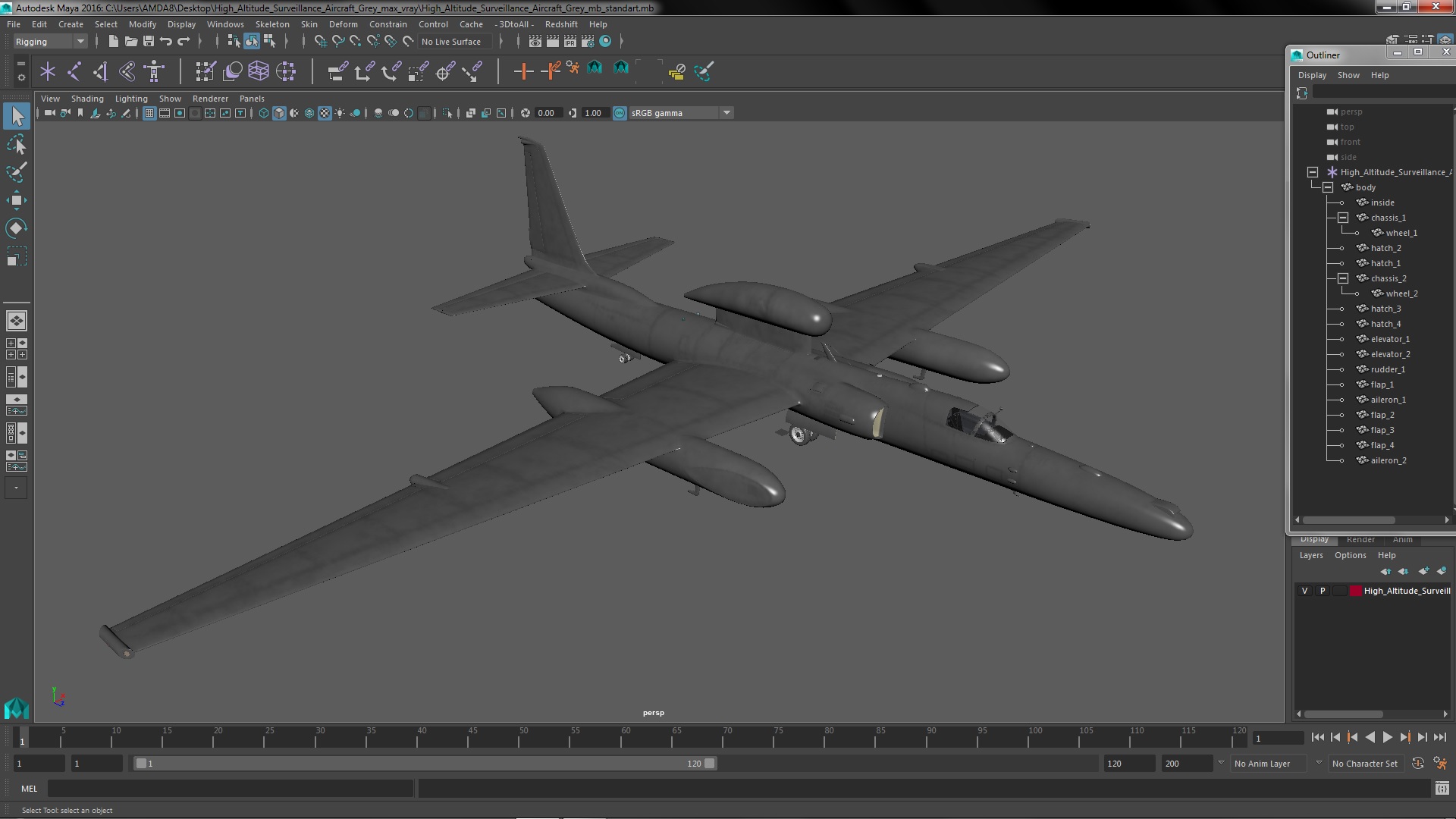Image resolution: width=1456 pixels, height=819 pixels.
Task: Switch to the Render layer tab
Action: [x=1360, y=540]
